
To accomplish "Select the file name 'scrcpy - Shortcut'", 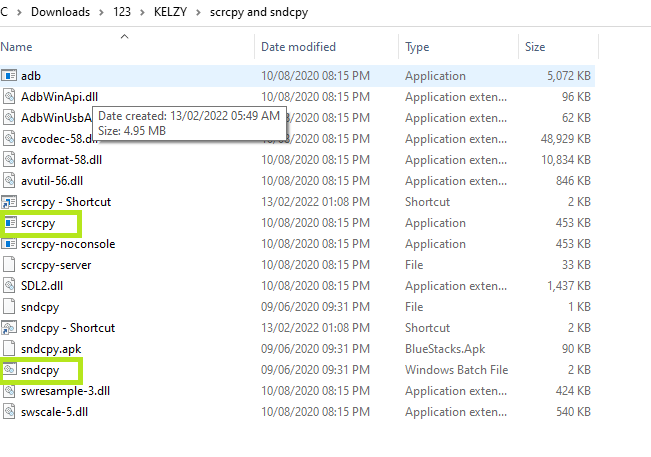I will tap(66, 202).
